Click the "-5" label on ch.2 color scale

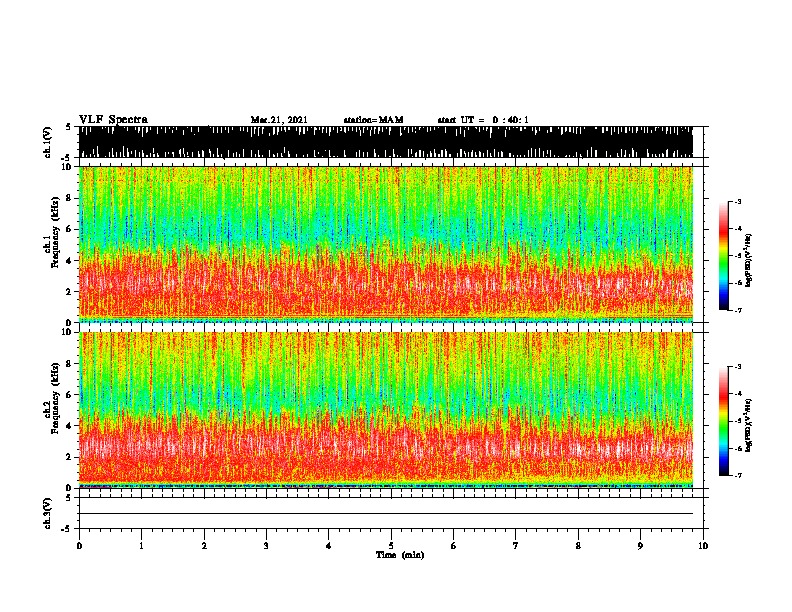pyautogui.click(x=737, y=421)
